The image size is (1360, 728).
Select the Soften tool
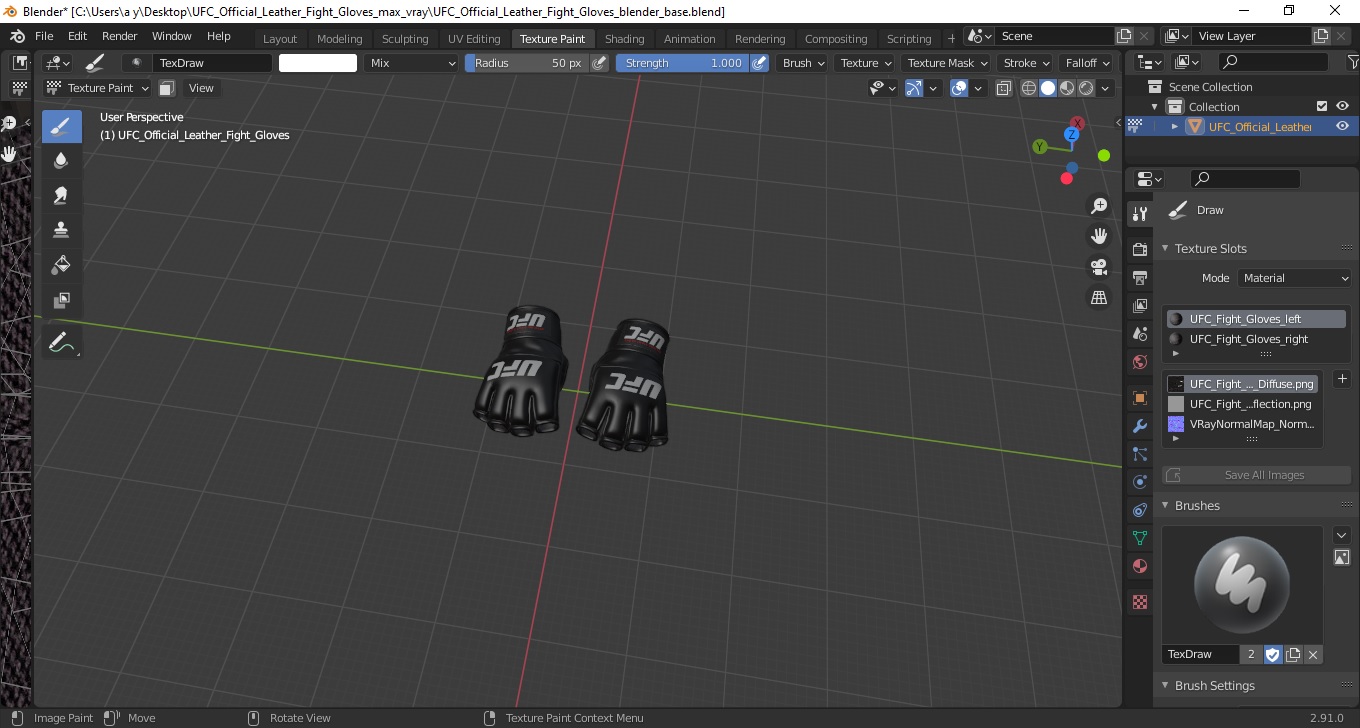click(x=61, y=160)
